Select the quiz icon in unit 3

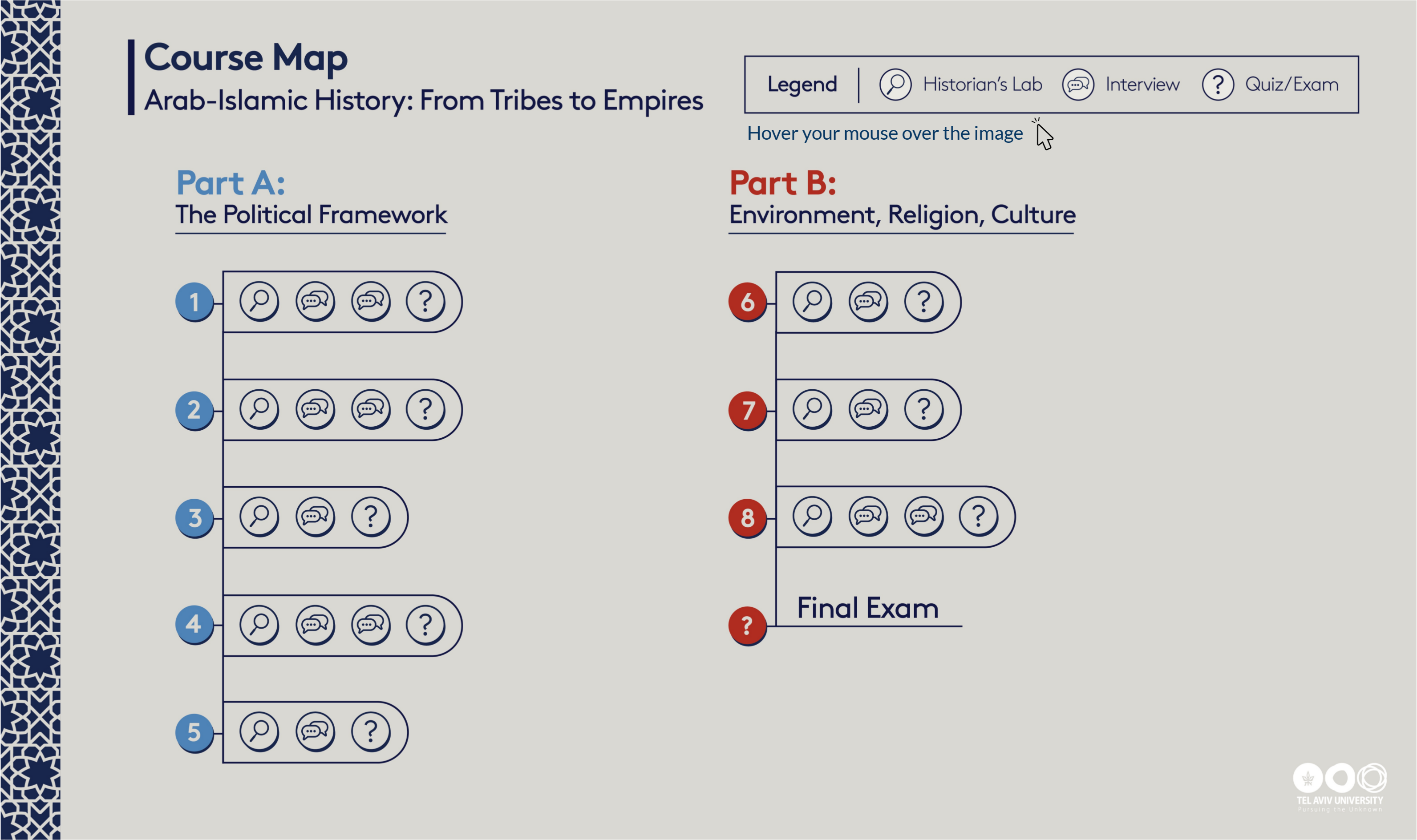point(370,516)
